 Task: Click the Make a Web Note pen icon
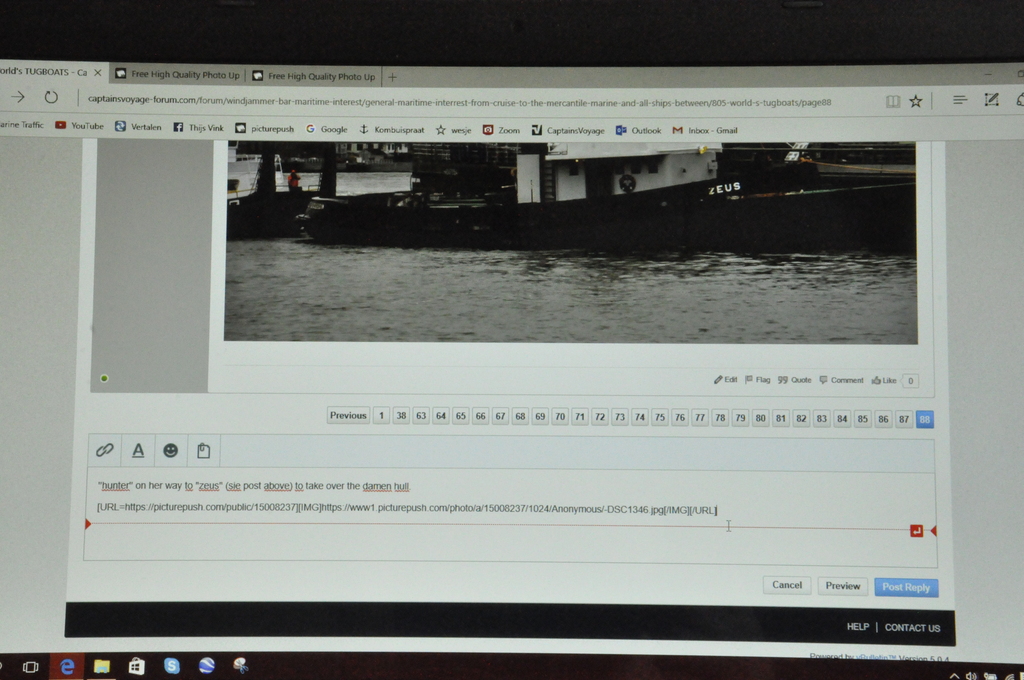(991, 99)
